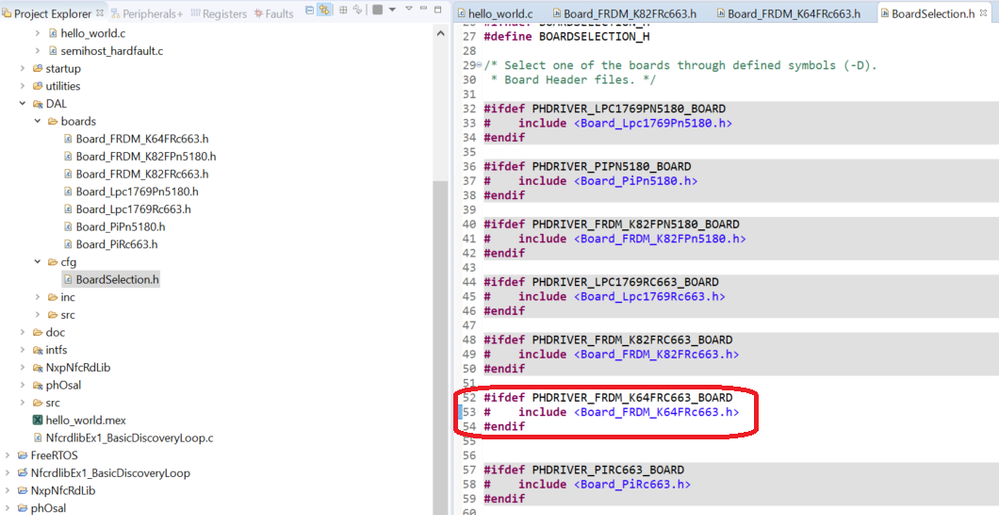Toggle the fold marker at line 29
Image resolution: width=999 pixels, height=515 pixels.
pos(479,65)
